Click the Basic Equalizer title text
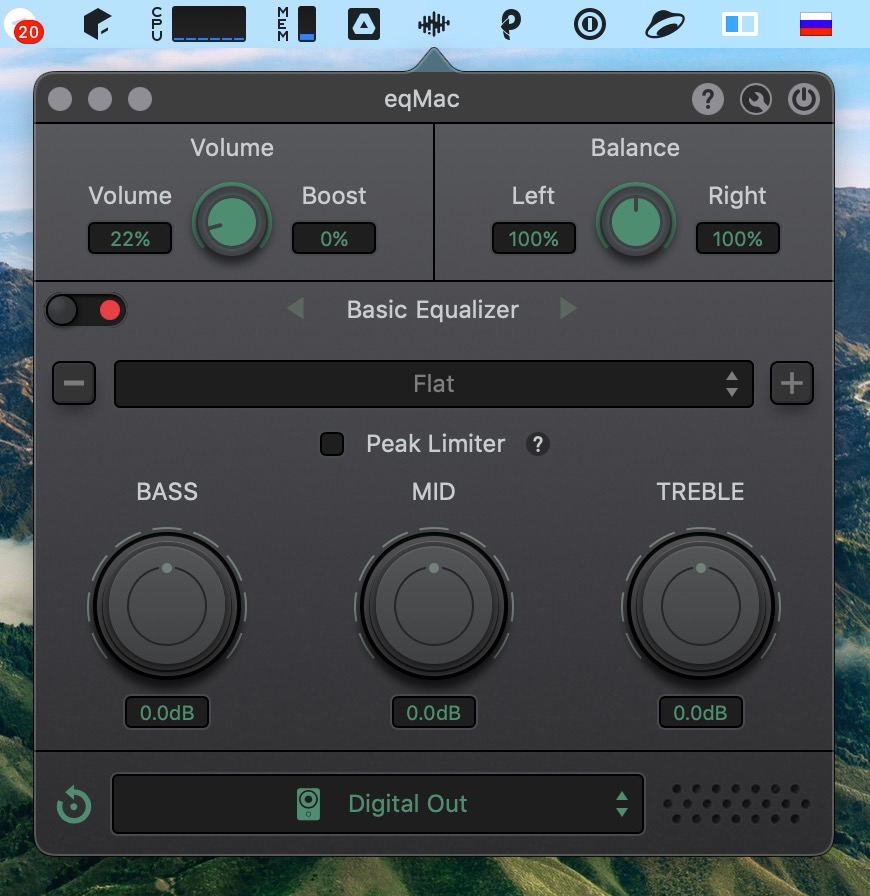 (433, 310)
